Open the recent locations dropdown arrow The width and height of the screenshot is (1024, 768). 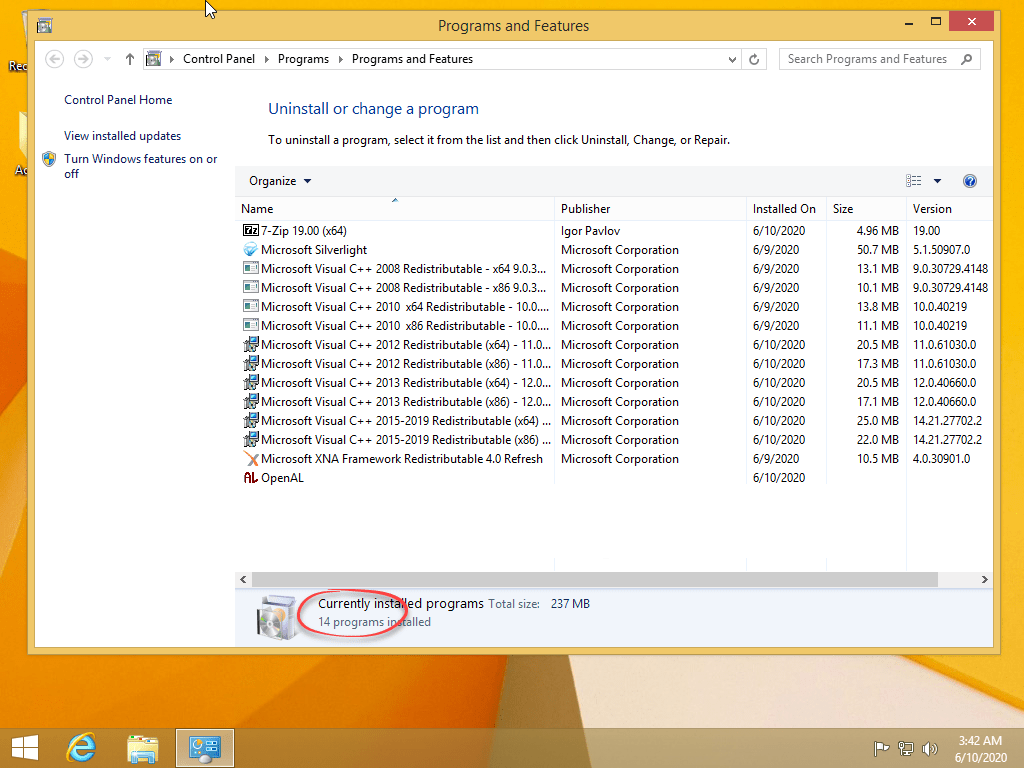click(x=107, y=59)
